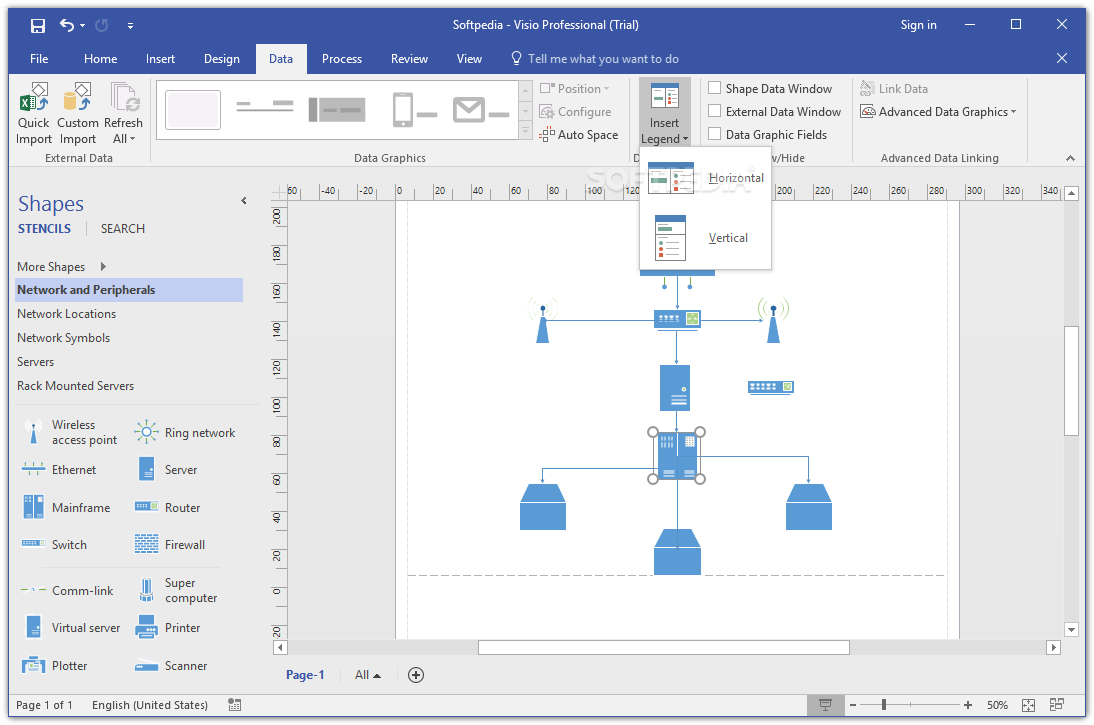
Task: Switch to the Review tab
Action: click(410, 59)
